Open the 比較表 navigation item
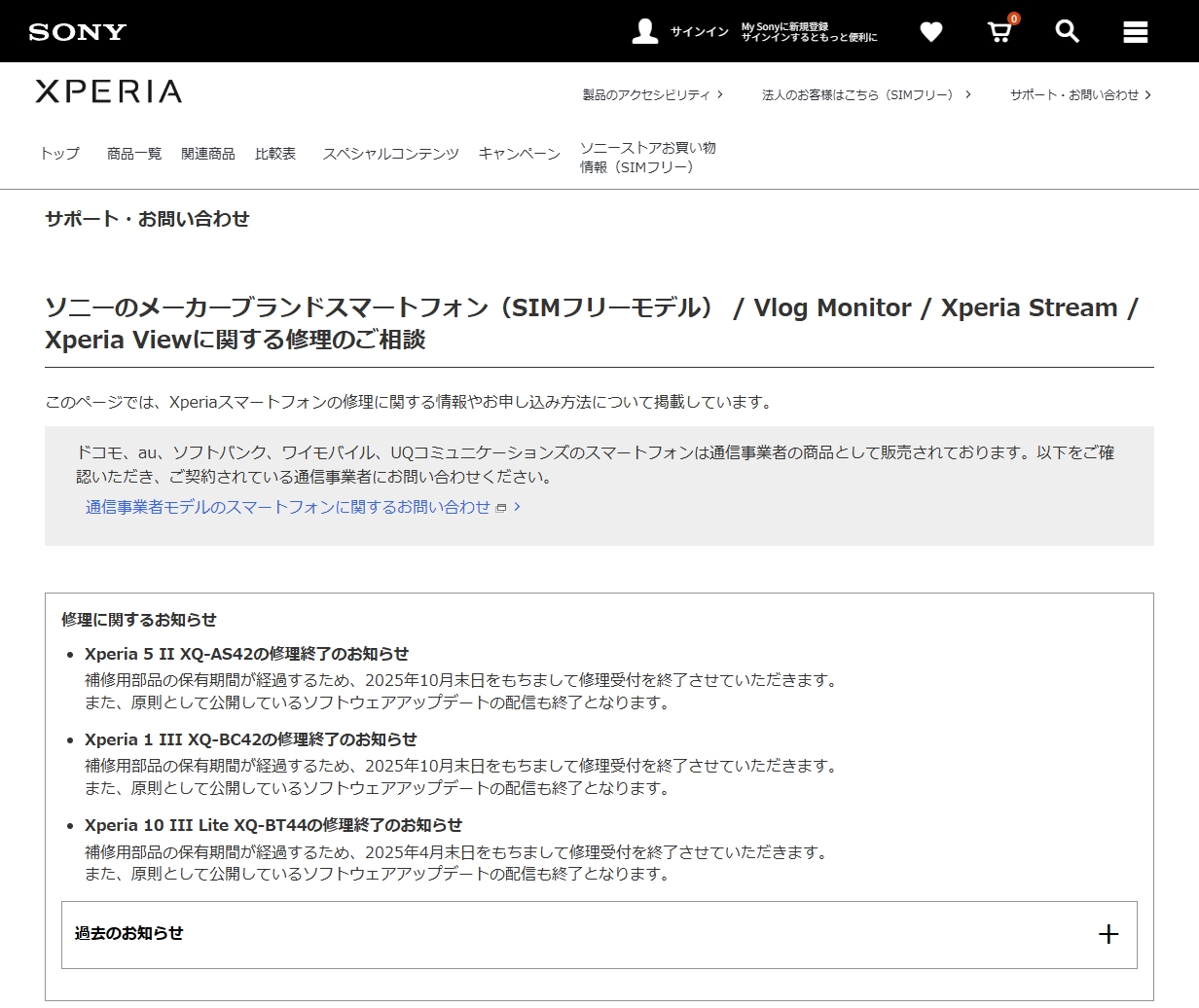This screenshot has height=1008, width=1199. (x=275, y=154)
